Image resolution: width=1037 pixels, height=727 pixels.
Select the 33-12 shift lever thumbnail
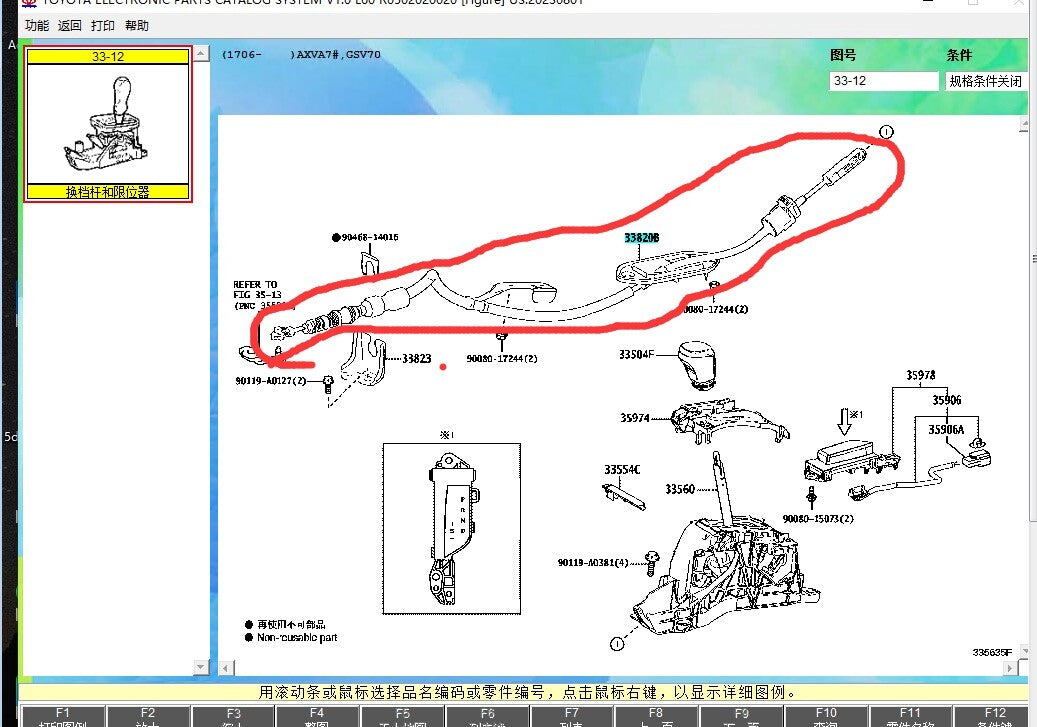(x=108, y=124)
